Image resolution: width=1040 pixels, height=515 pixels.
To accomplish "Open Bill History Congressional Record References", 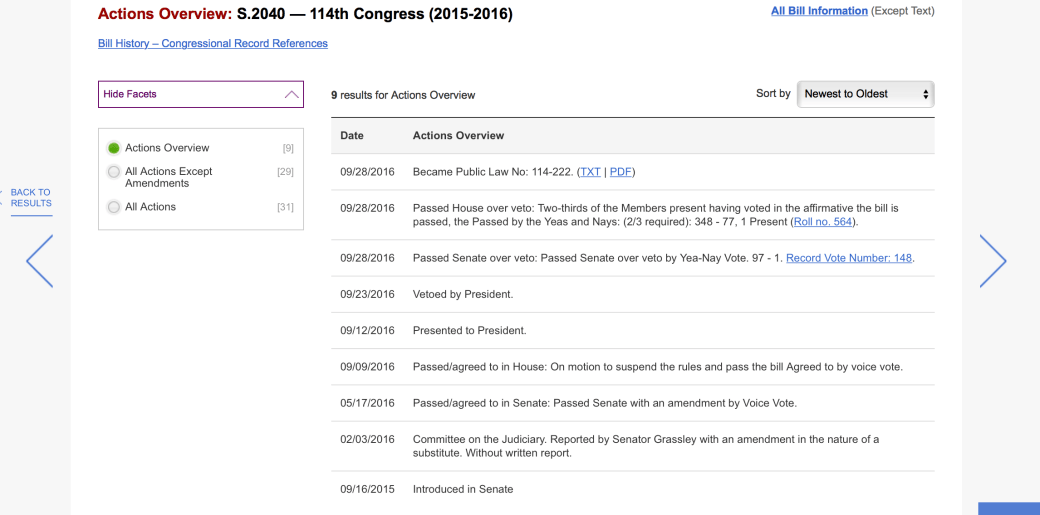I will (x=213, y=44).
